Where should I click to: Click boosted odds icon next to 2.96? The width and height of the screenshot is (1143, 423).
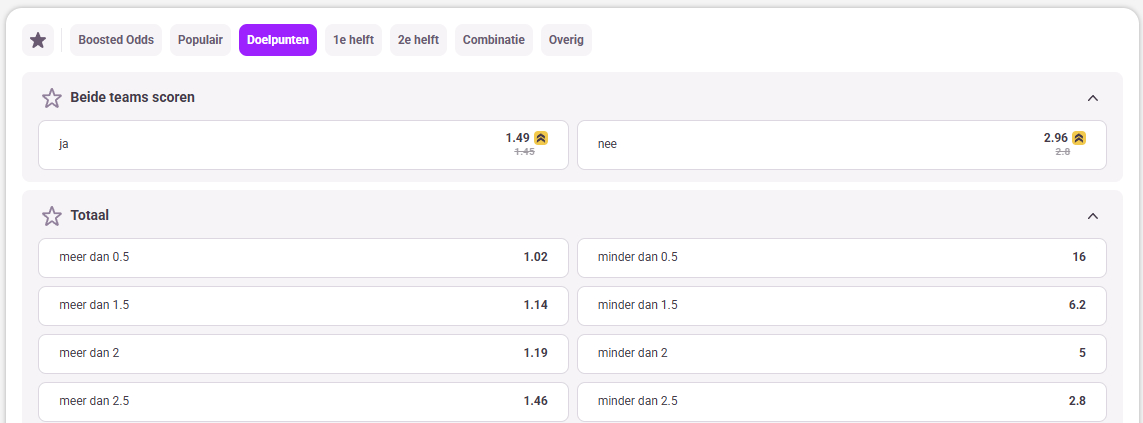pos(1080,138)
